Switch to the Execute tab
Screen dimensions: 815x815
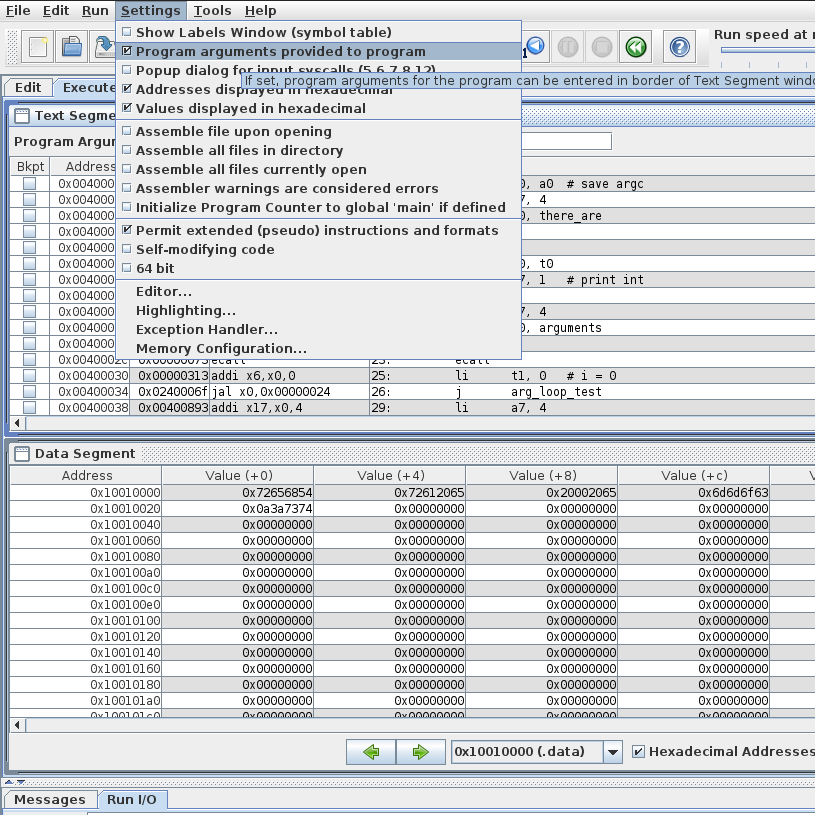point(86,87)
